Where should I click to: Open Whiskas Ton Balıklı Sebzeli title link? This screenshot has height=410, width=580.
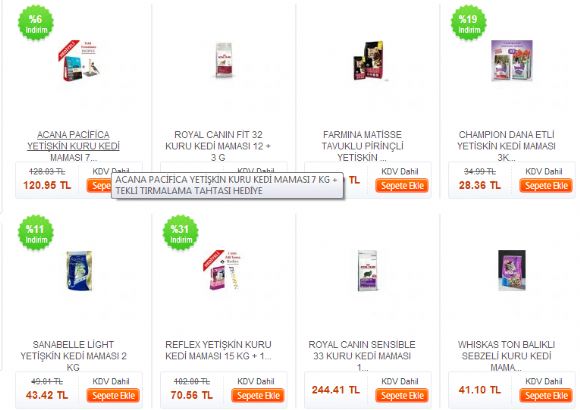pos(506,356)
